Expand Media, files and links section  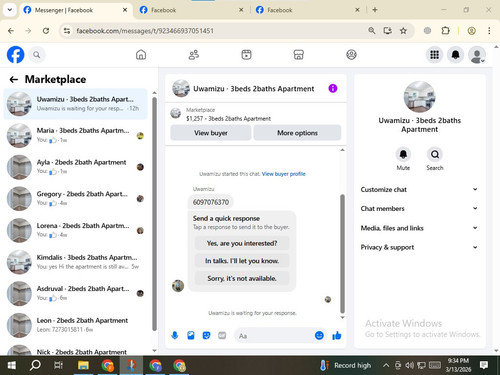point(419,228)
